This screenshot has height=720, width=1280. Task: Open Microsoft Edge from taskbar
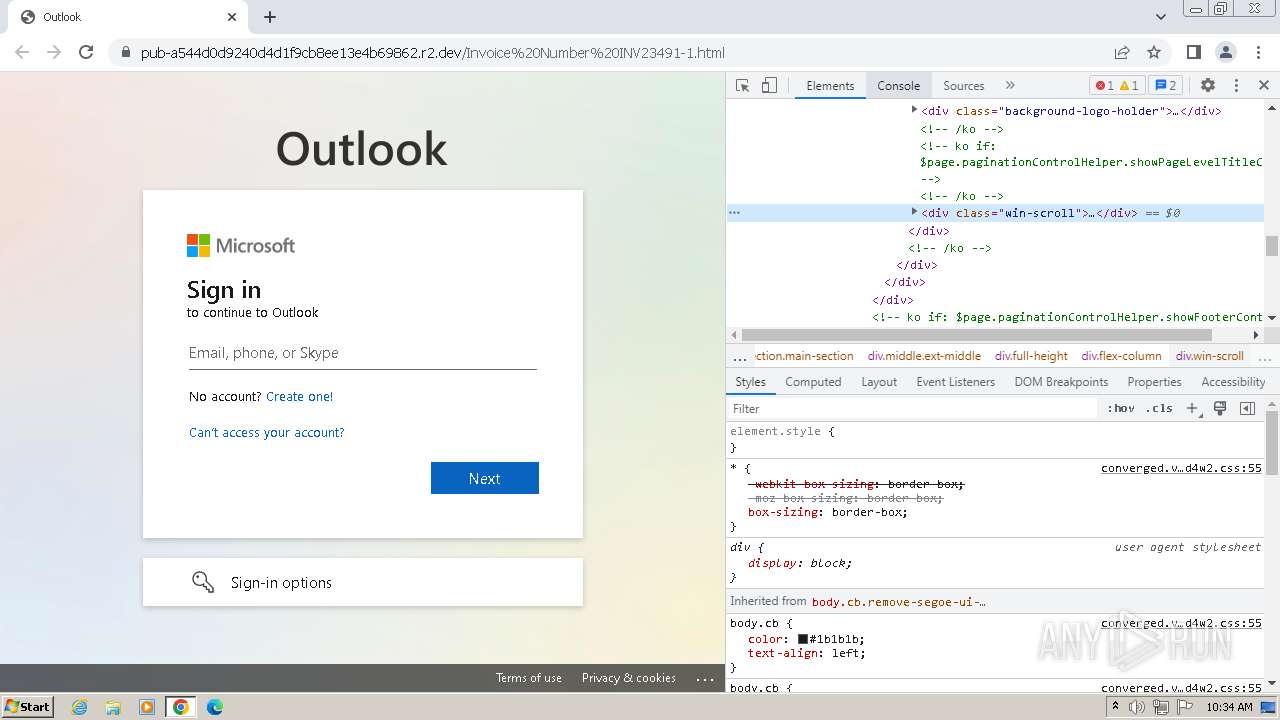[x=215, y=707]
